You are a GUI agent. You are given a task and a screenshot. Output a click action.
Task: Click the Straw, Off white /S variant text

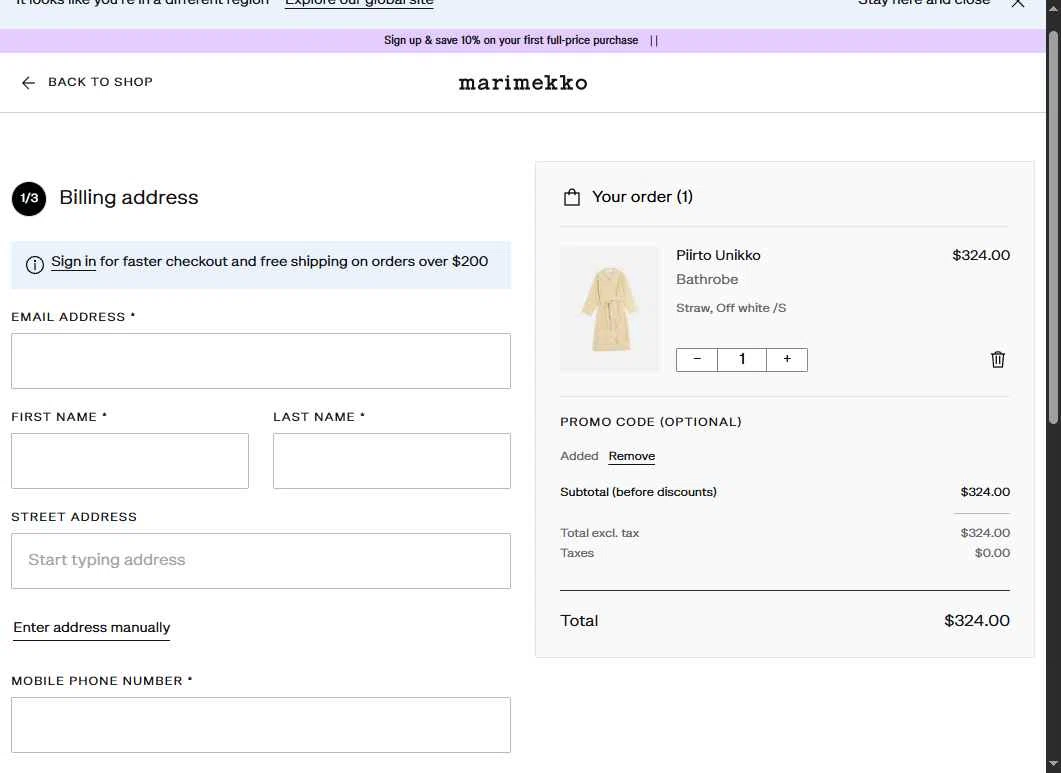coord(731,308)
